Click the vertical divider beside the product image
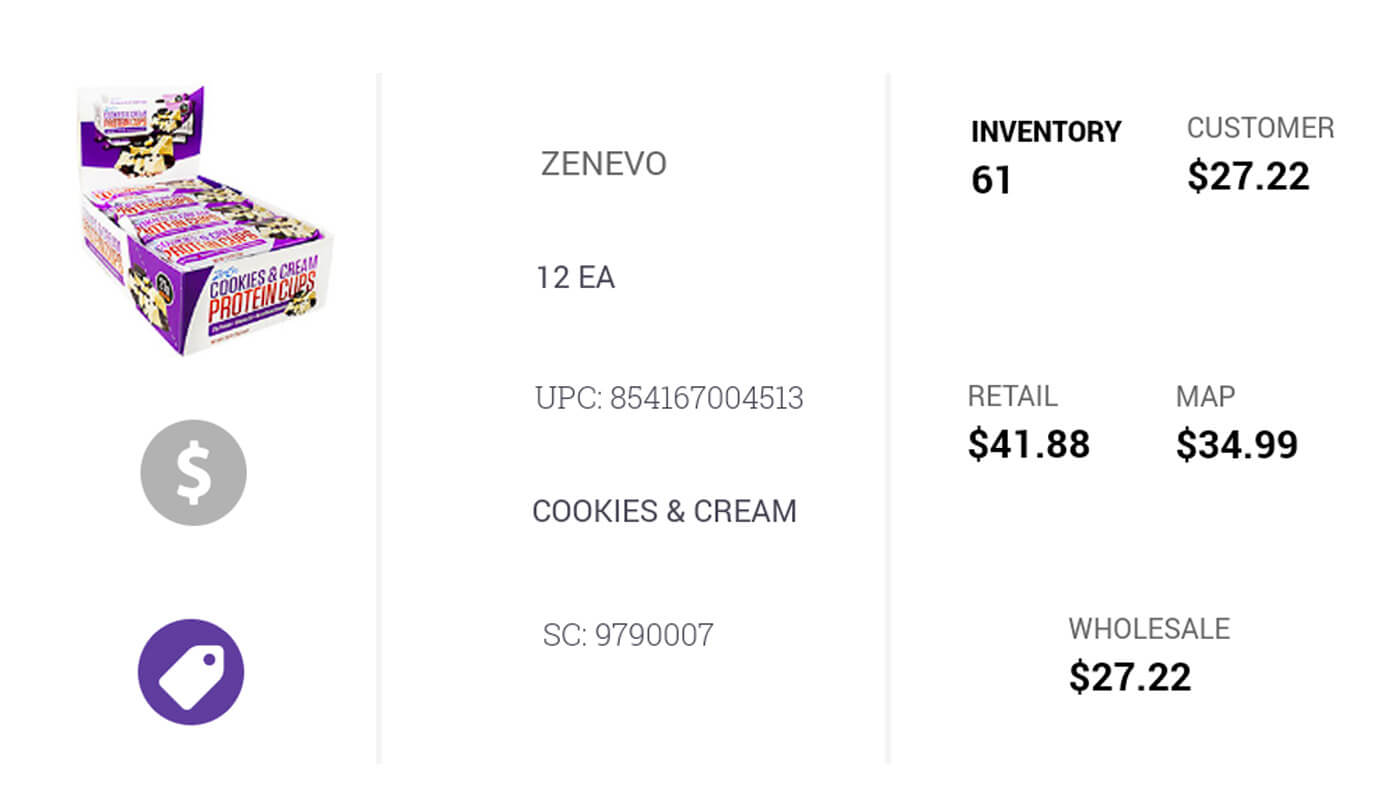Screen dimensions: 1400x810 [x=378, y=418]
